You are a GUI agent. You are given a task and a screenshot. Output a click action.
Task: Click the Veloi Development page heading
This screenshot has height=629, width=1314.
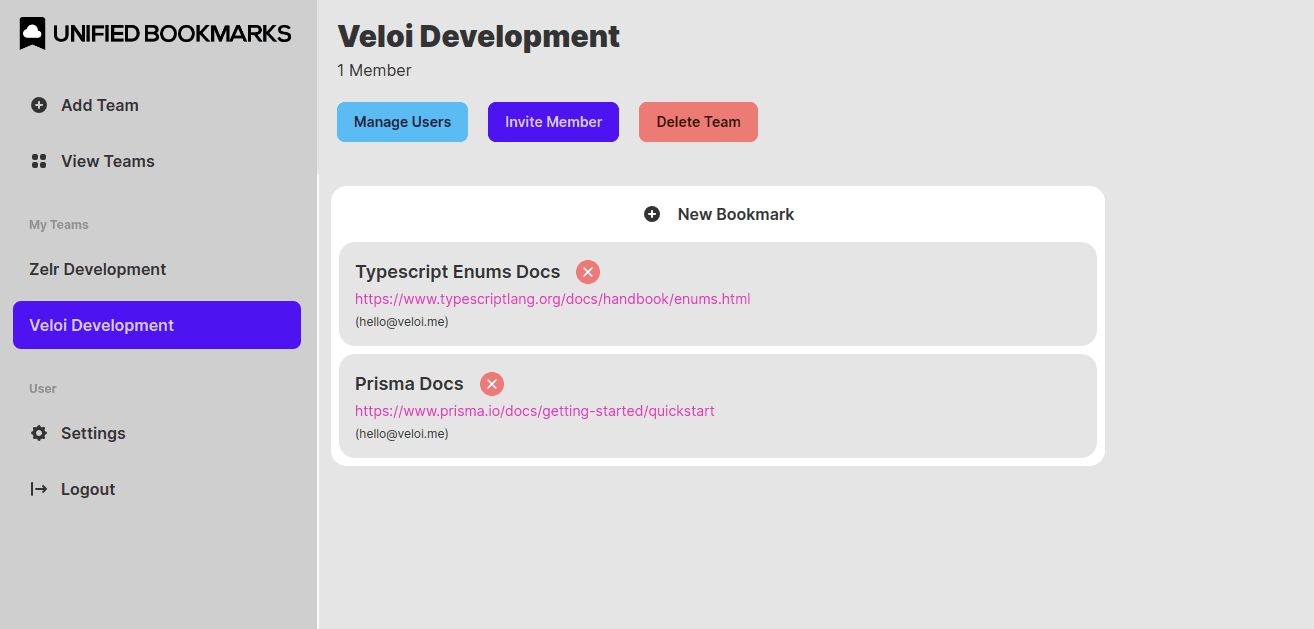(478, 36)
